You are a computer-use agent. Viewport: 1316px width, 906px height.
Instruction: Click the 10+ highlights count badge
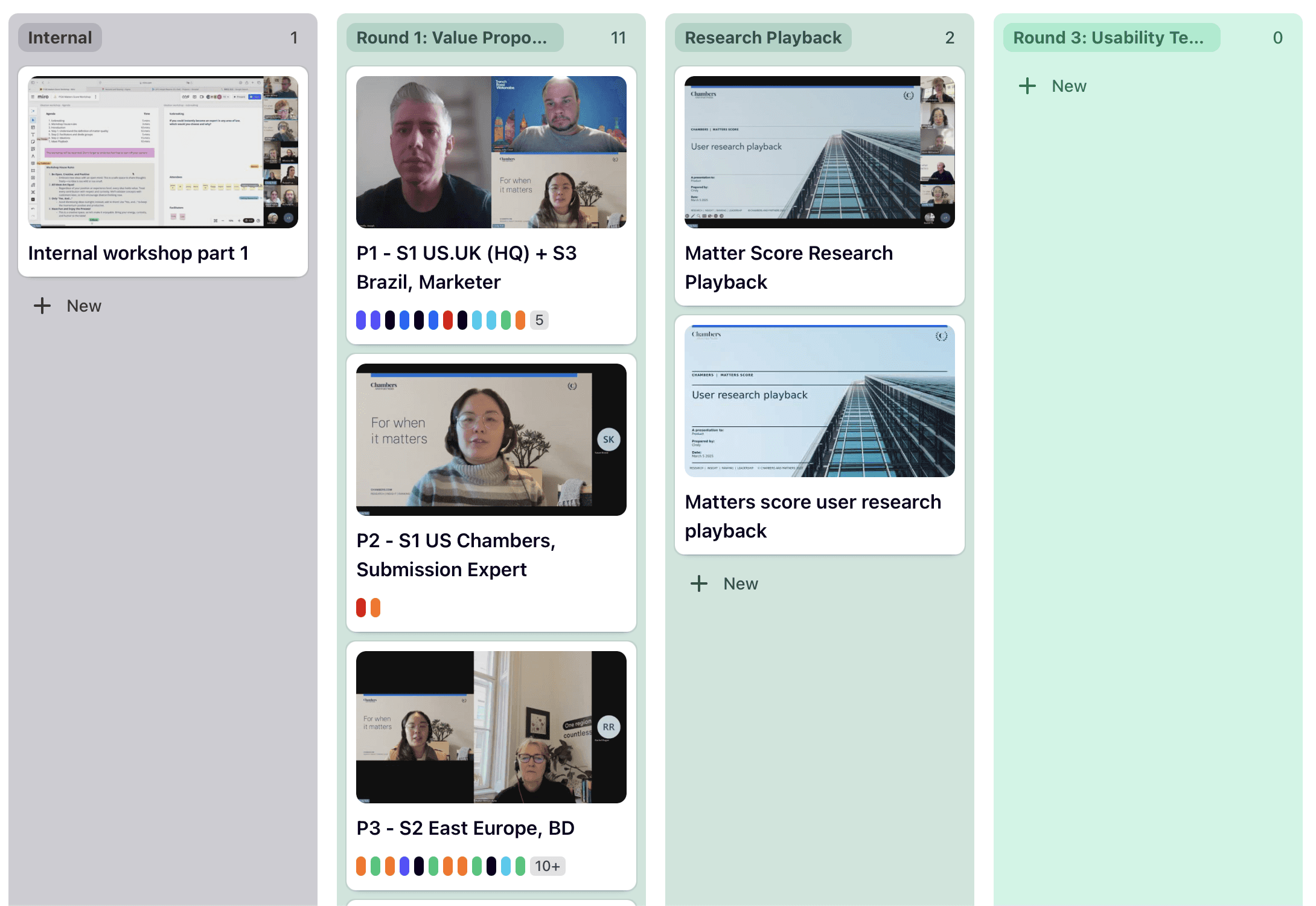547,866
